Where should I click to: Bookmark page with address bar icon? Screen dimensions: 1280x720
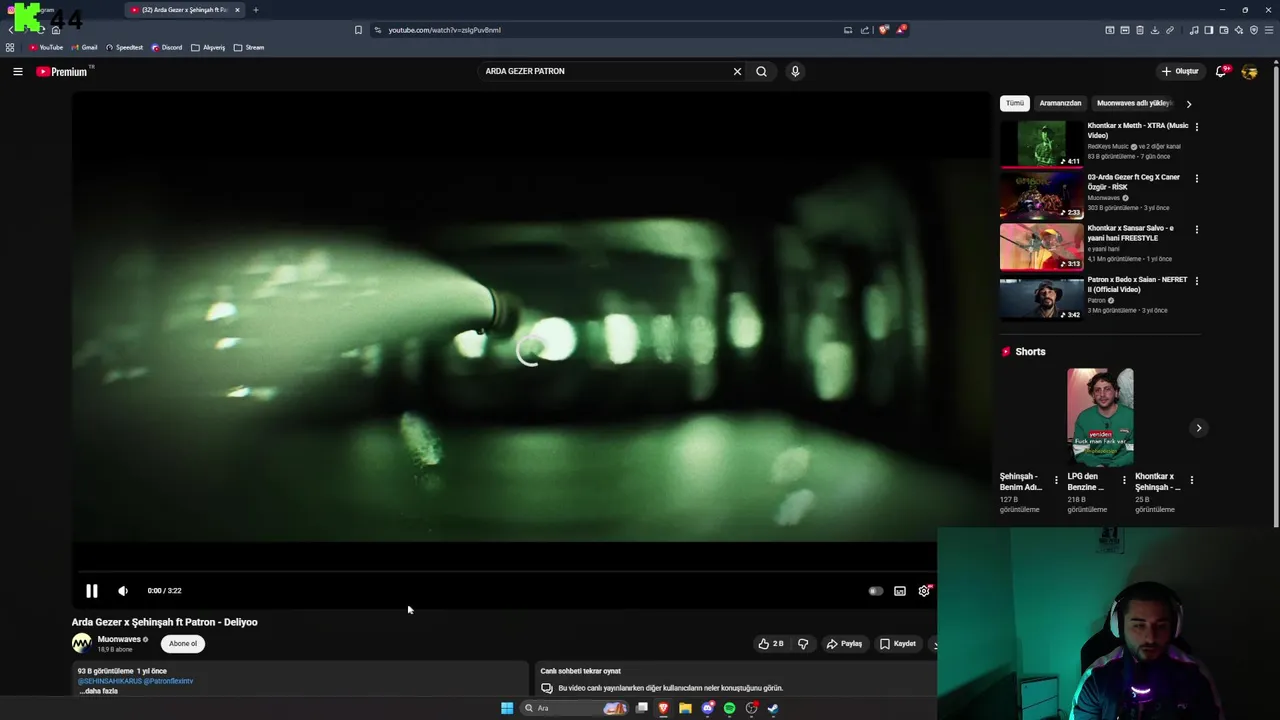point(358,30)
